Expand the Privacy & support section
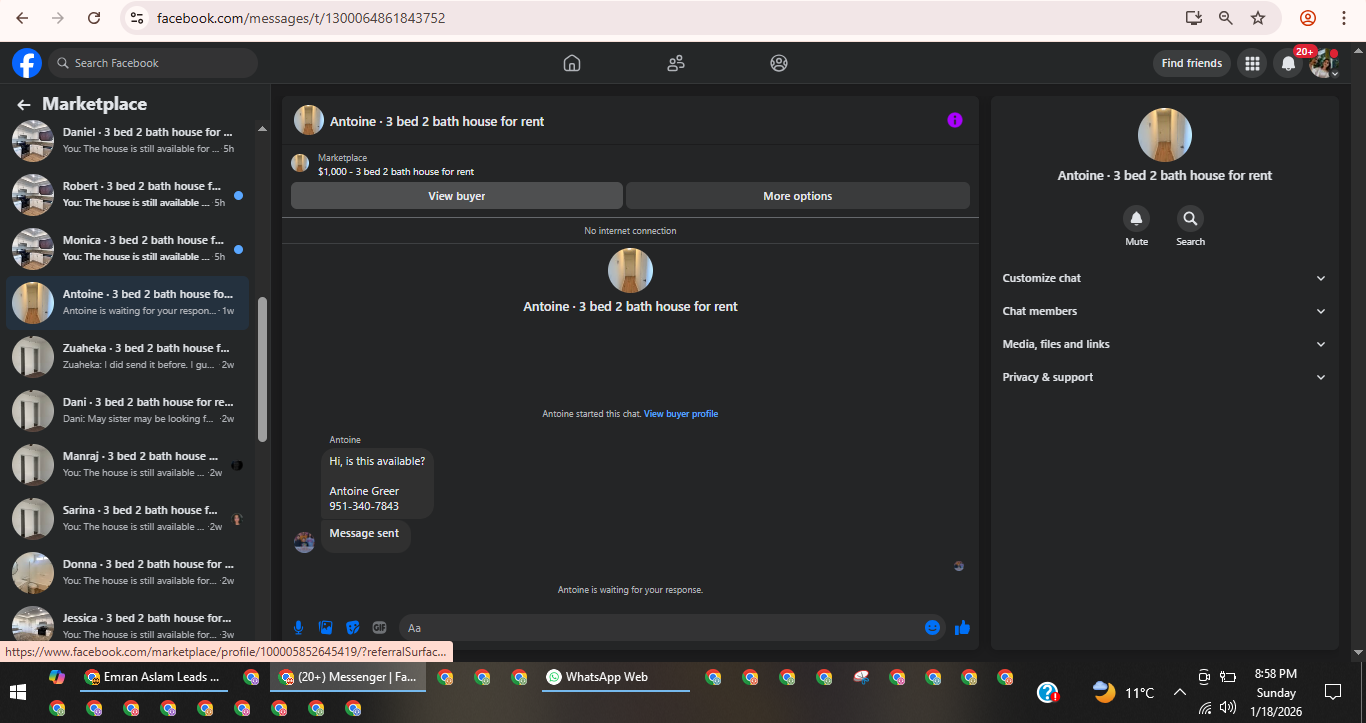This screenshot has width=1366, height=723. [x=1164, y=377]
